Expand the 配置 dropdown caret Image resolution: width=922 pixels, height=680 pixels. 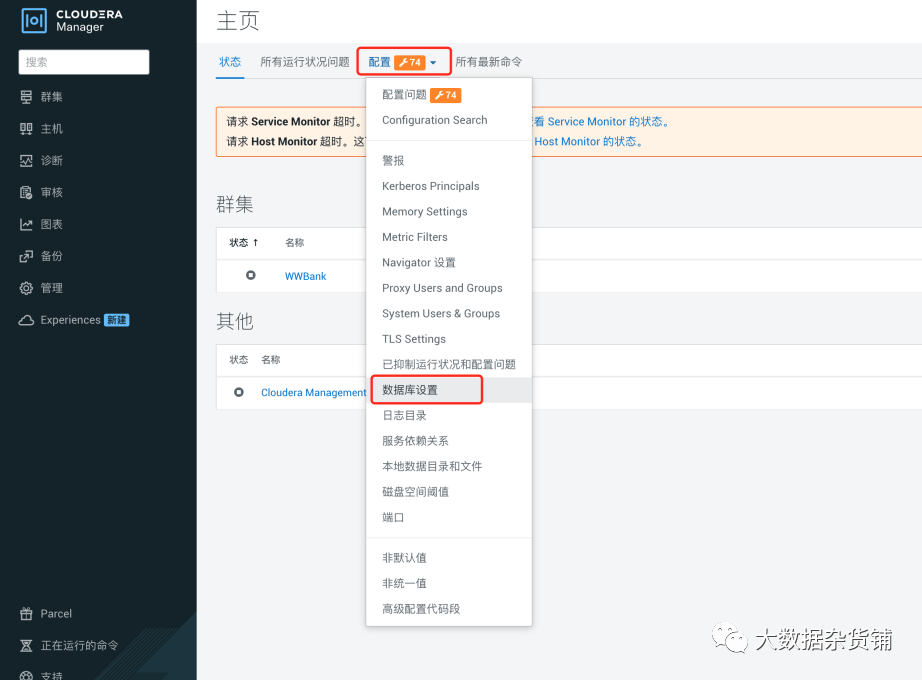tap(433, 63)
